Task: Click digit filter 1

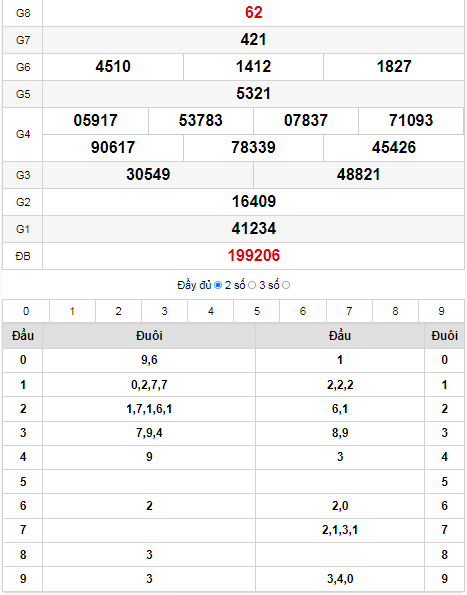Action: [72, 311]
